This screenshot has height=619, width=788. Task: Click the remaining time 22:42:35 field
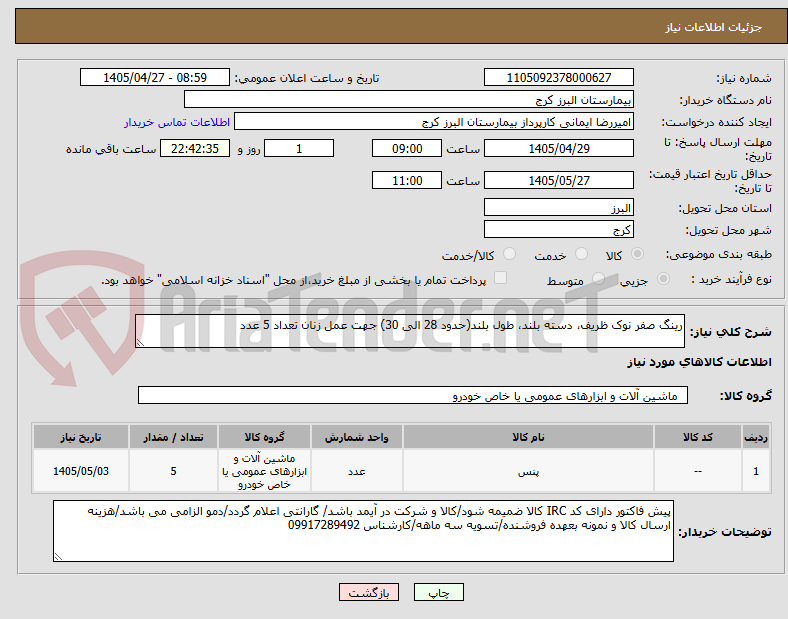click(194, 149)
